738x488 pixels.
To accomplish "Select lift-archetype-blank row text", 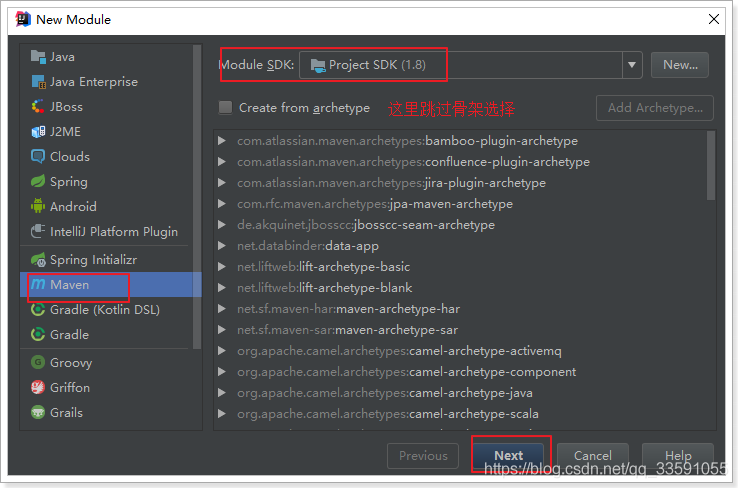I will pos(325,288).
